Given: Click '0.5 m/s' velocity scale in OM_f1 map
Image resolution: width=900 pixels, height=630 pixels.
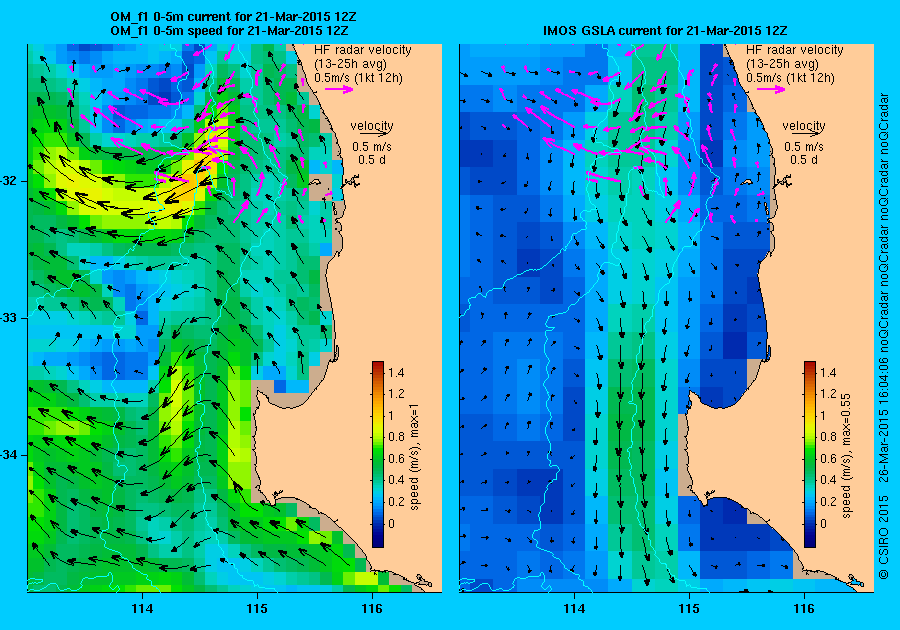Looking at the screenshot, I should click(372, 147).
